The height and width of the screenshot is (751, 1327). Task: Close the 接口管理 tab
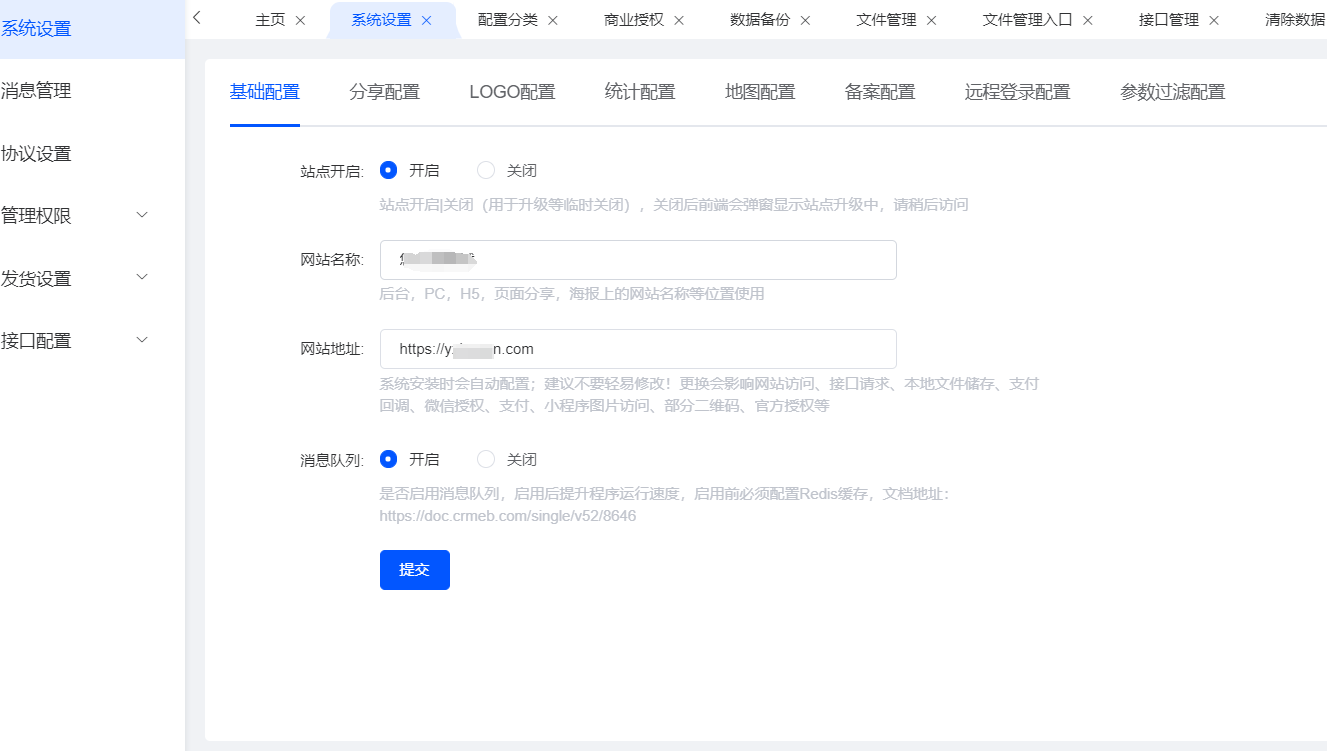point(1214,20)
